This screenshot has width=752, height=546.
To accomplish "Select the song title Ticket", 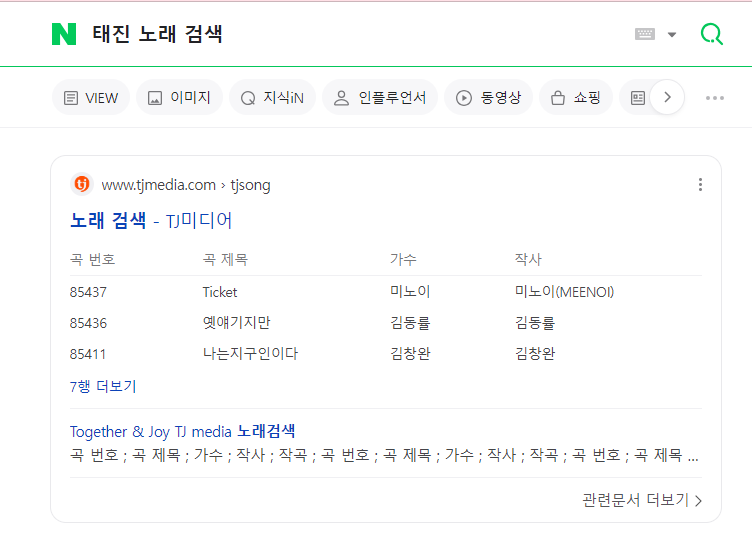I will pos(220,292).
